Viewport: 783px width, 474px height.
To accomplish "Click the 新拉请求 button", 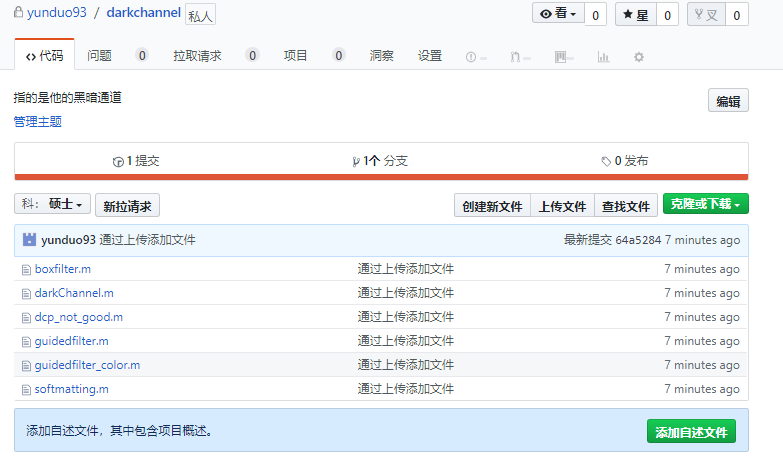I will pyautogui.click(x=127, y=205).
